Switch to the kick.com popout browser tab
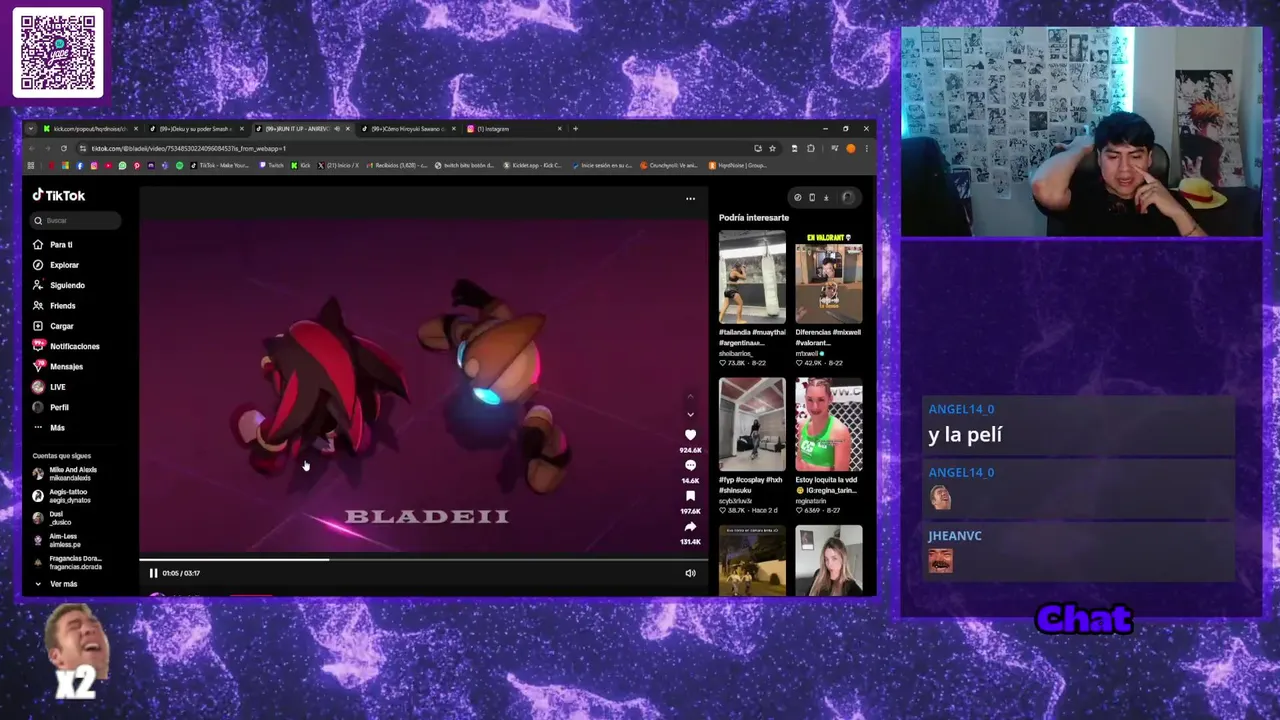 pos(91,129)
